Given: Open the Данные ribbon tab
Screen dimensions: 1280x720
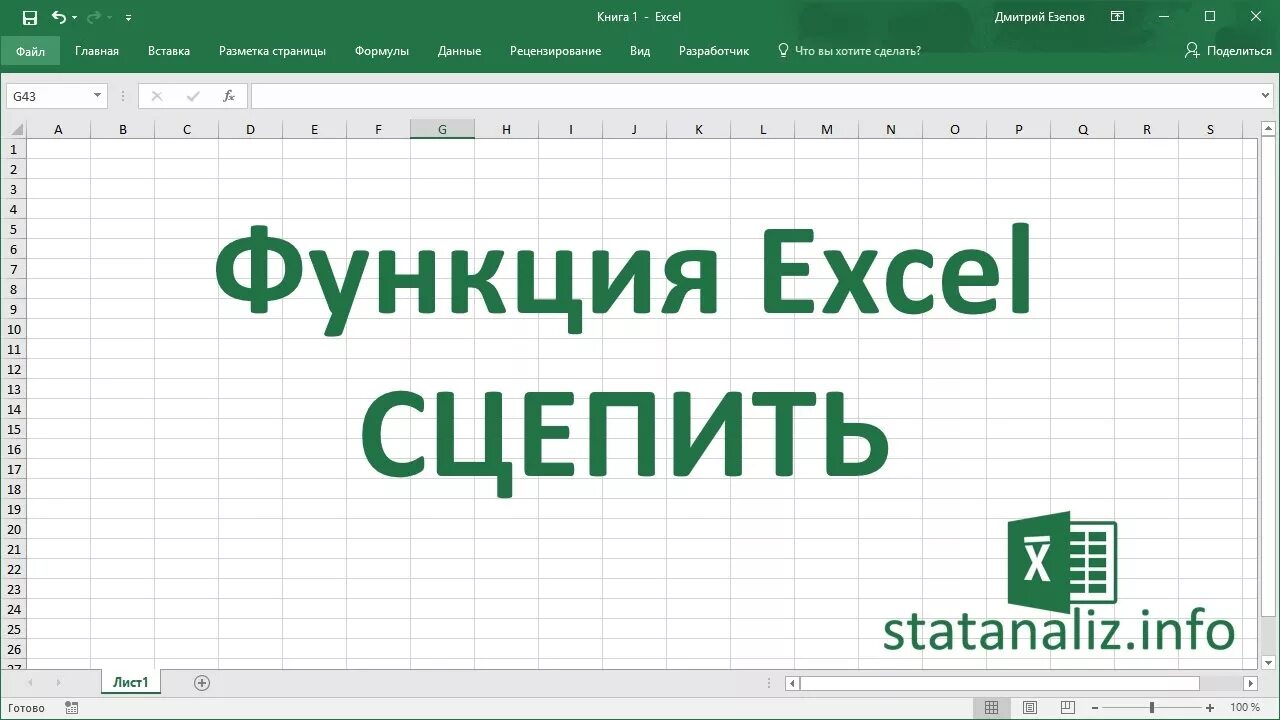Looking at the screenshot, I should coord(459,51).
